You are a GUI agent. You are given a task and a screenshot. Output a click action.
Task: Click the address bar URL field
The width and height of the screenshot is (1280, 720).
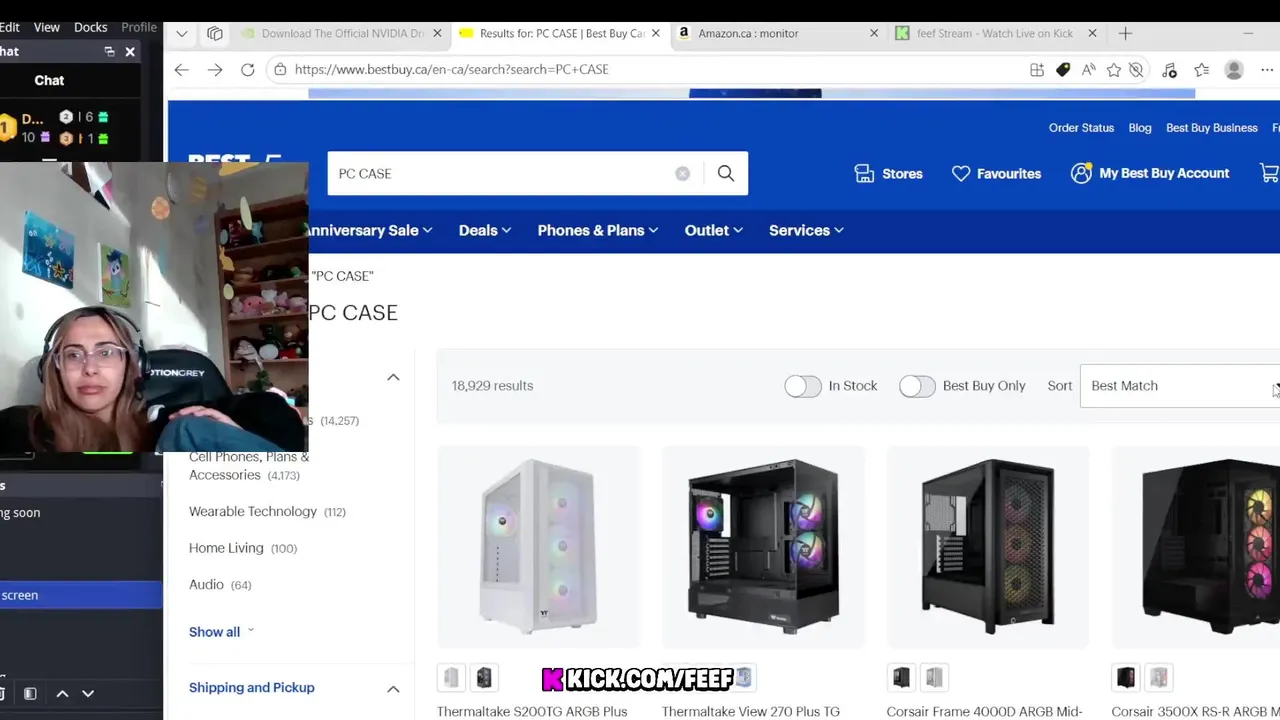(650, 69)
